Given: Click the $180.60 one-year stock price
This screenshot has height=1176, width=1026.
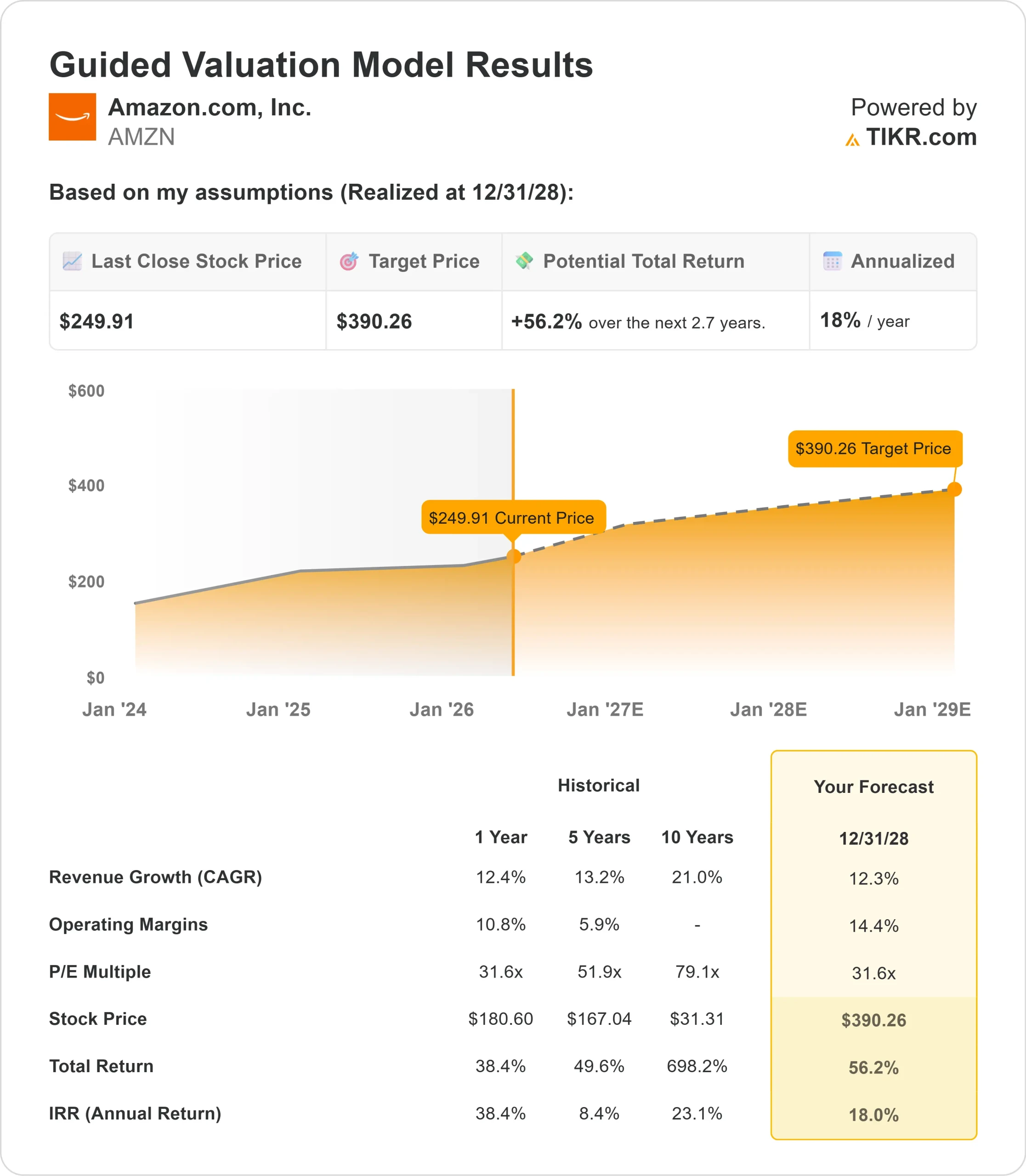Looking at the screenshot, I should (x=501, y=1019).
